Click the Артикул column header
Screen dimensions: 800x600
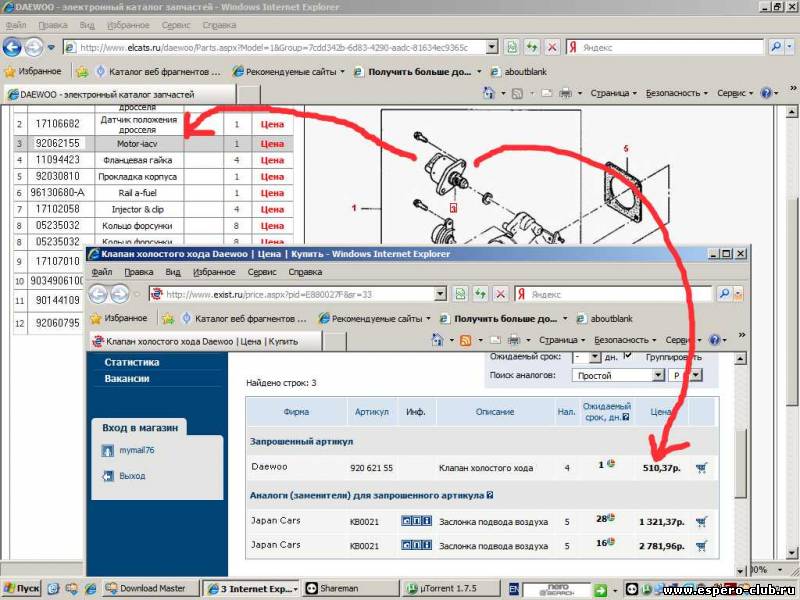click(x=371, y=412)
